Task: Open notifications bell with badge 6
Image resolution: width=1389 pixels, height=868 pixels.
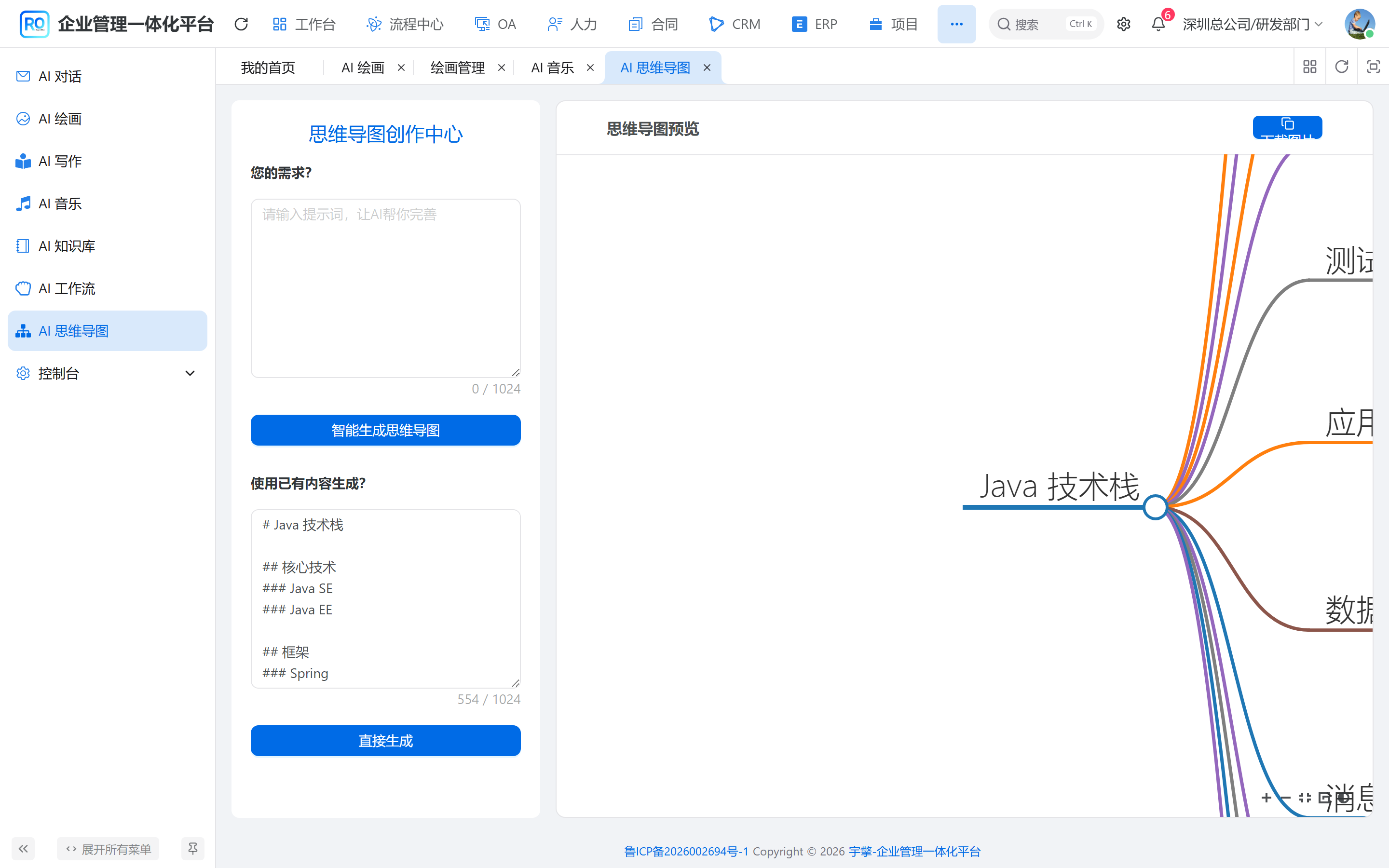Action: tap(1158, 24)
